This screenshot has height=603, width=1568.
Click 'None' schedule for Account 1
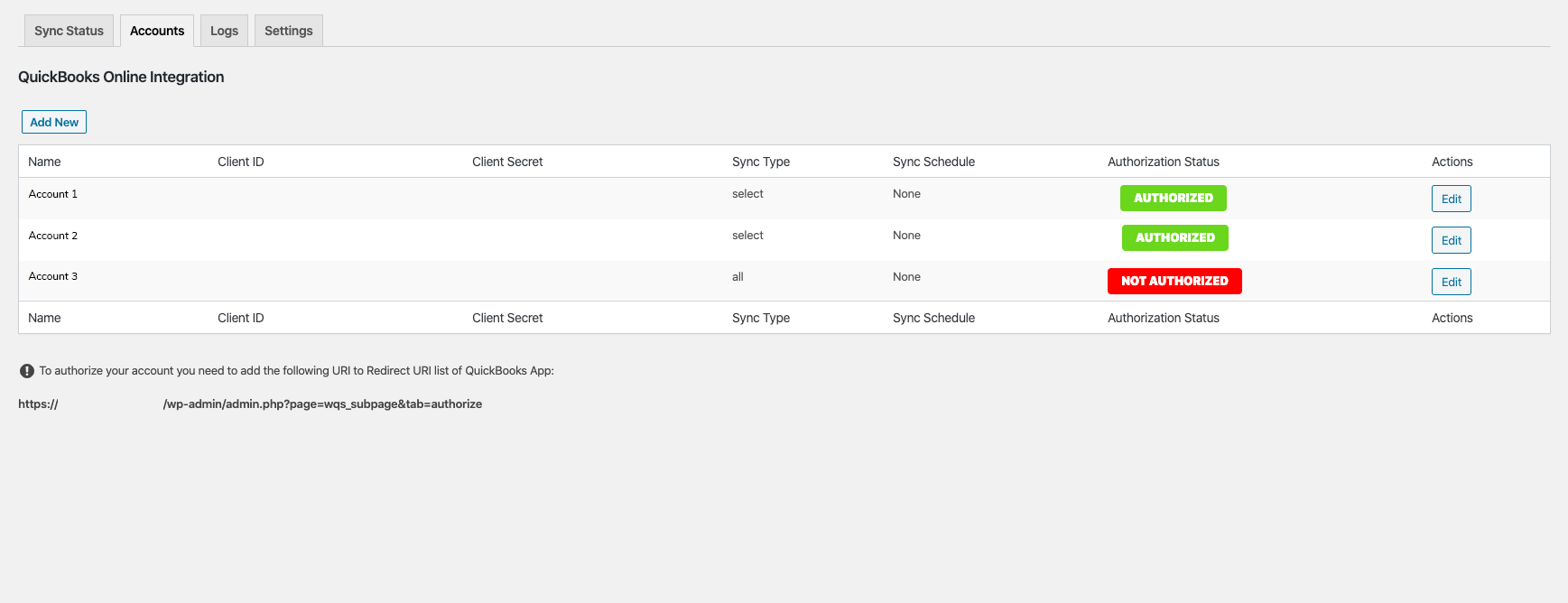(906, 194)
